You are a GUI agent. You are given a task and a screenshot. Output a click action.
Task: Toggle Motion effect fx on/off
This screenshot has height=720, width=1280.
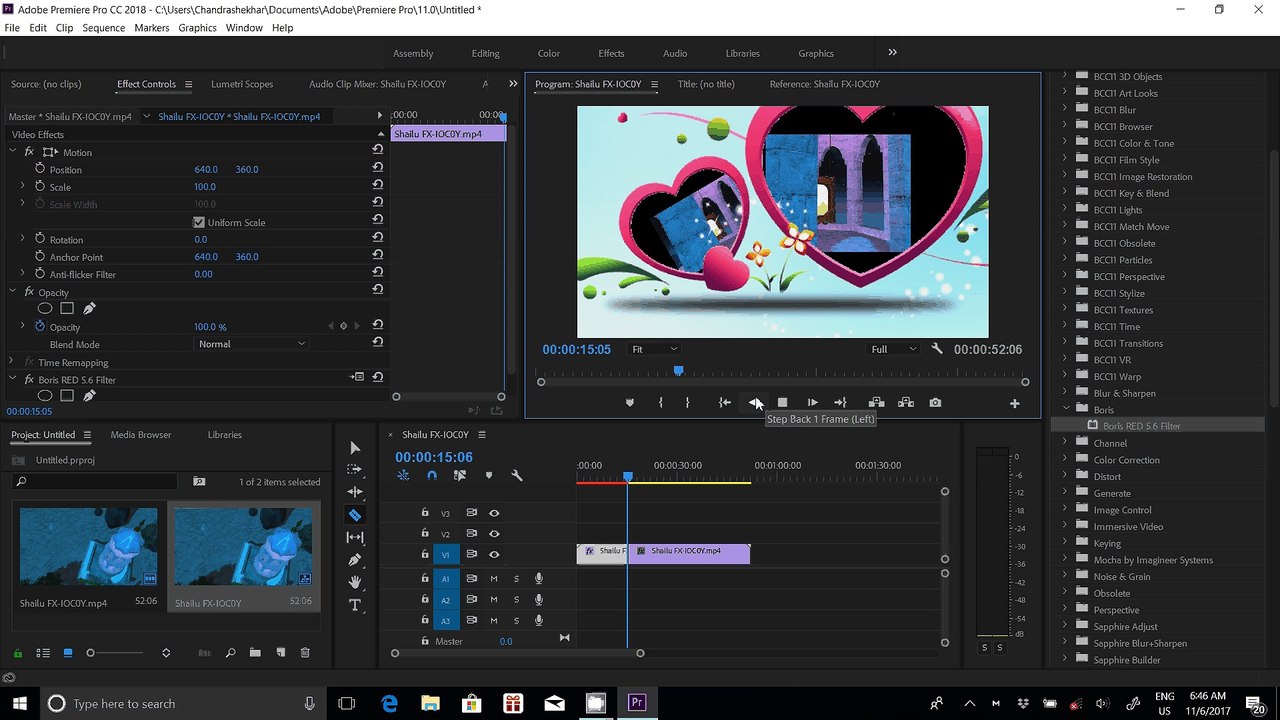tap(29, 152)
